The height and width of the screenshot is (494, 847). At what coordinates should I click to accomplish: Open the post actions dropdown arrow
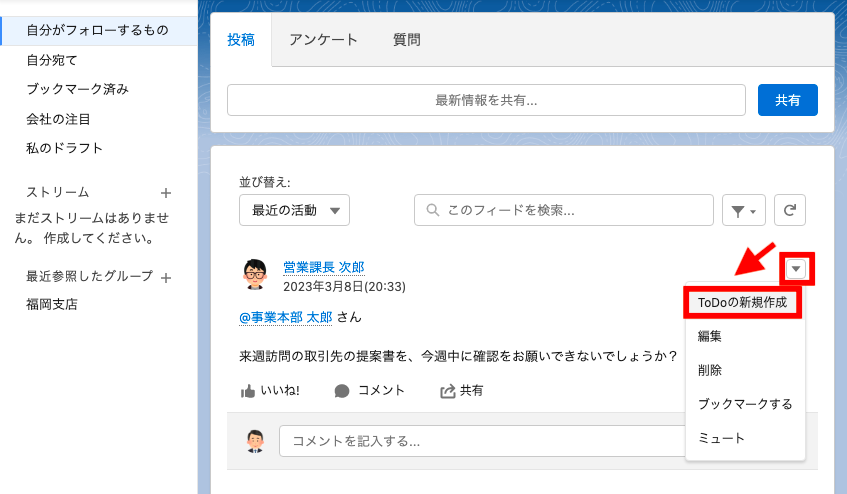click(796, 268)
